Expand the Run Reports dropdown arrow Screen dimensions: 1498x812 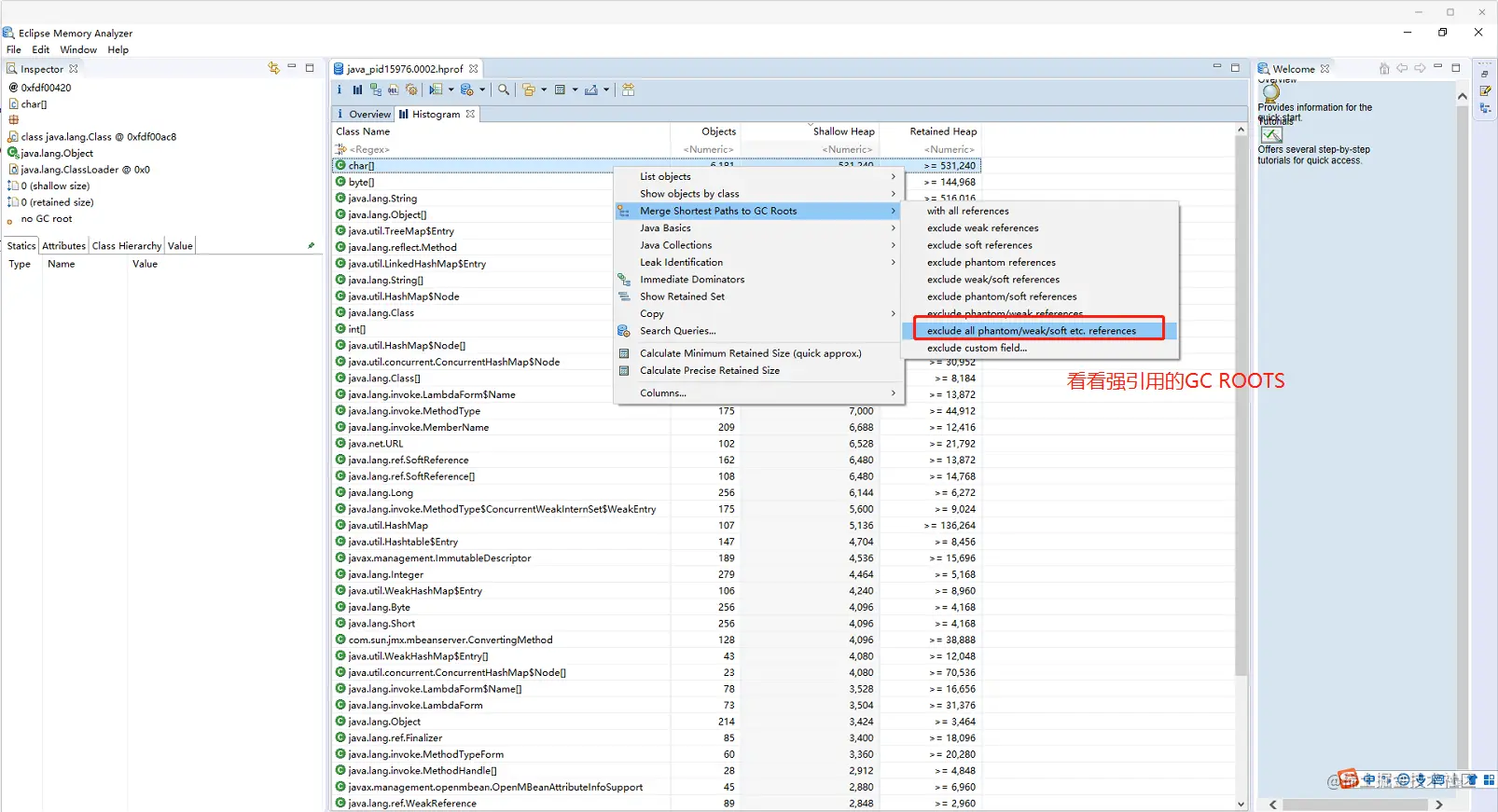(451, 89)
